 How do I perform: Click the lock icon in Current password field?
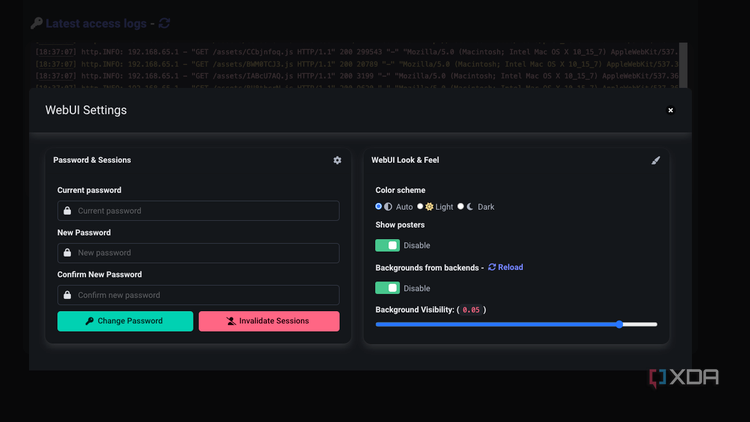pyautogui.click(x=67, y=211)
